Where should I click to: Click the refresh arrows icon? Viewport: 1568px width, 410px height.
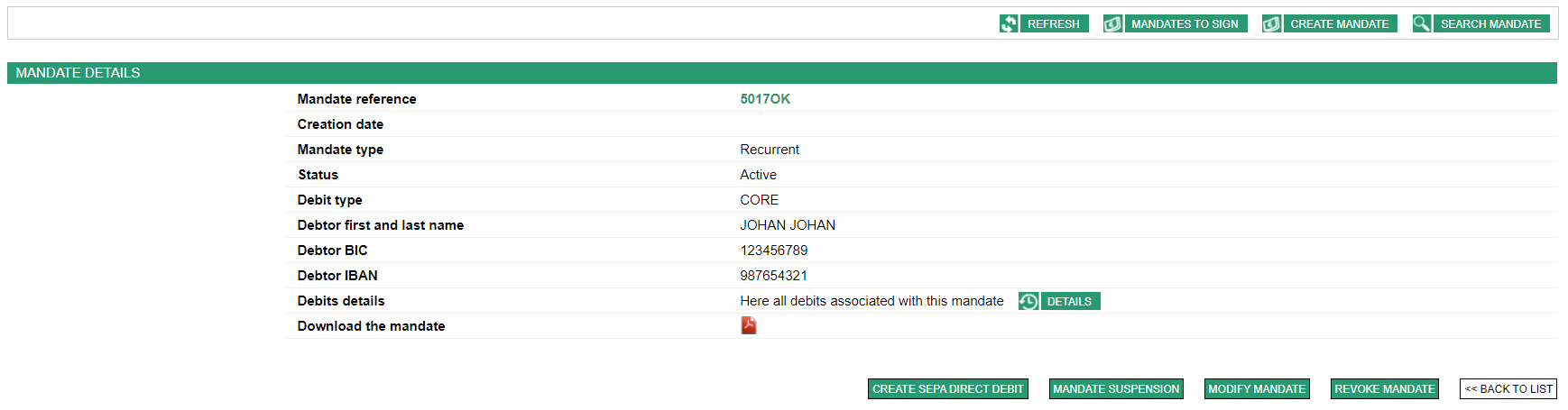click(1009, 24)
